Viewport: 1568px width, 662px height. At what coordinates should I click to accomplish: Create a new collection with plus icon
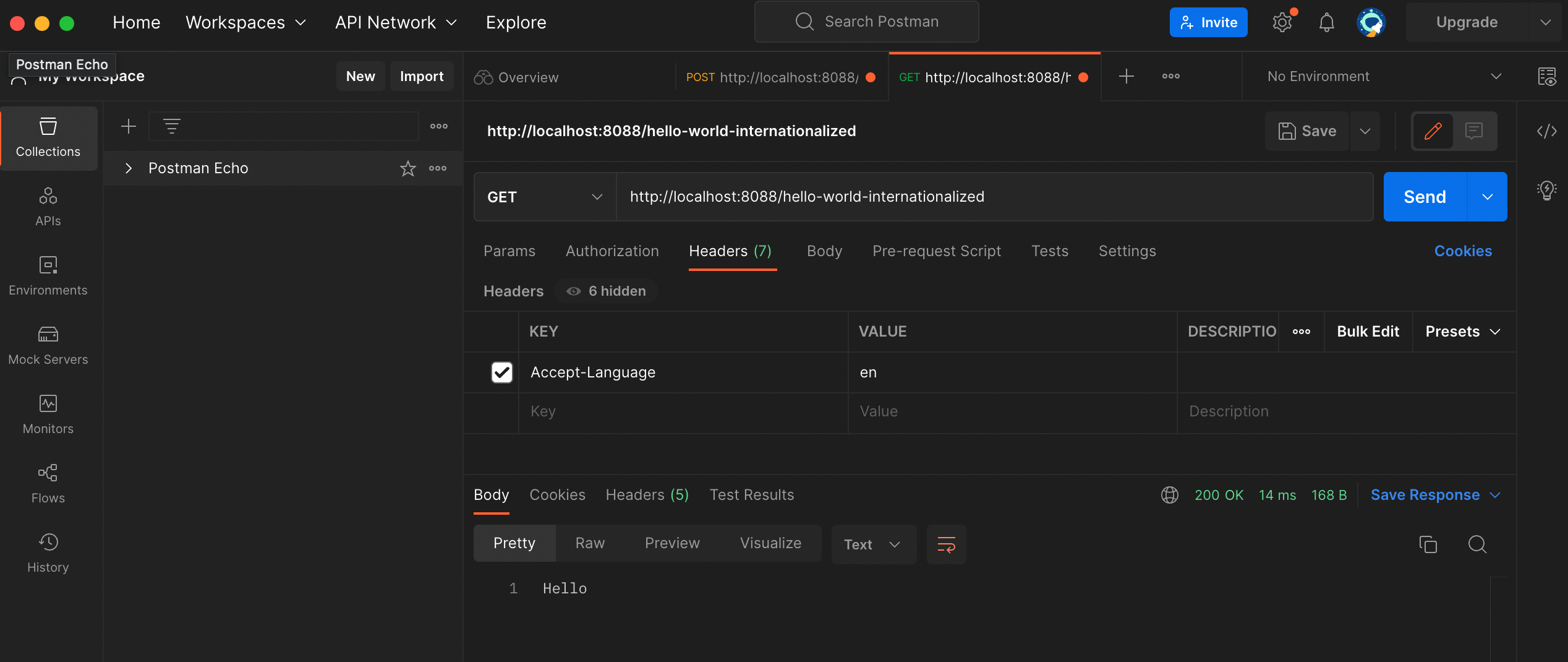(x=128, y=126)
